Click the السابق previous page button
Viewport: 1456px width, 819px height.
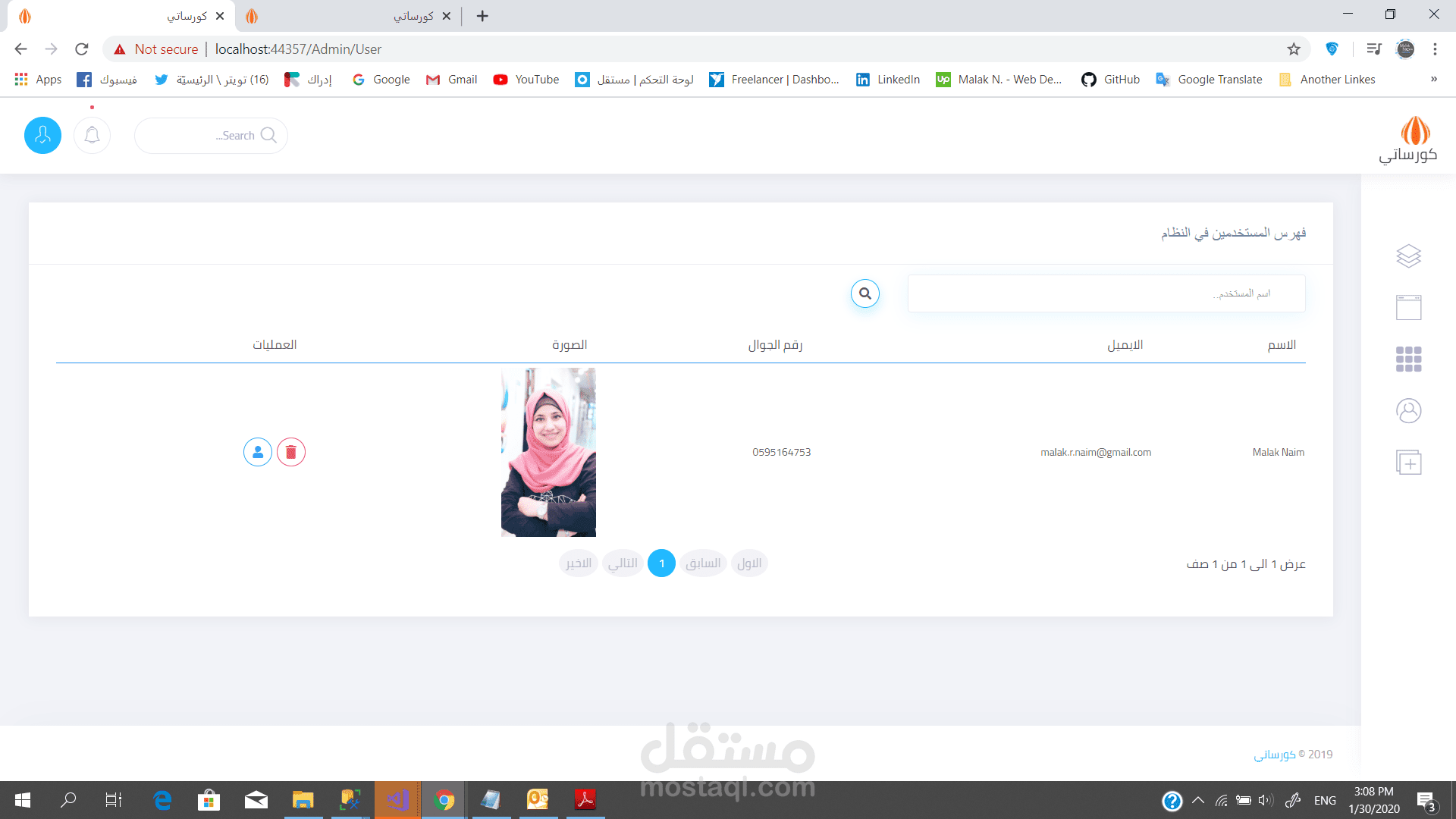[x=703, y=563]
